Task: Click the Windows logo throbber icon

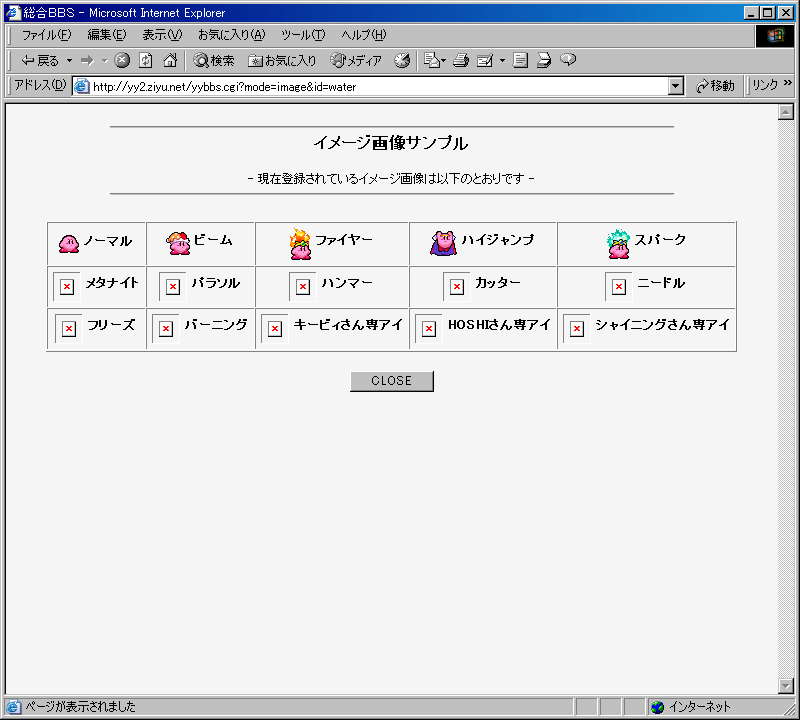Action: click(x=774, y=36)
